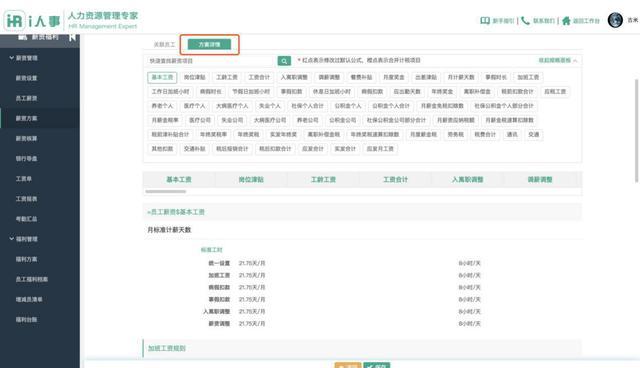The height and width of the screenshot is (368, 640).
Task: Open 考勤汇总 in the sidebar
Action: [27, 219]
